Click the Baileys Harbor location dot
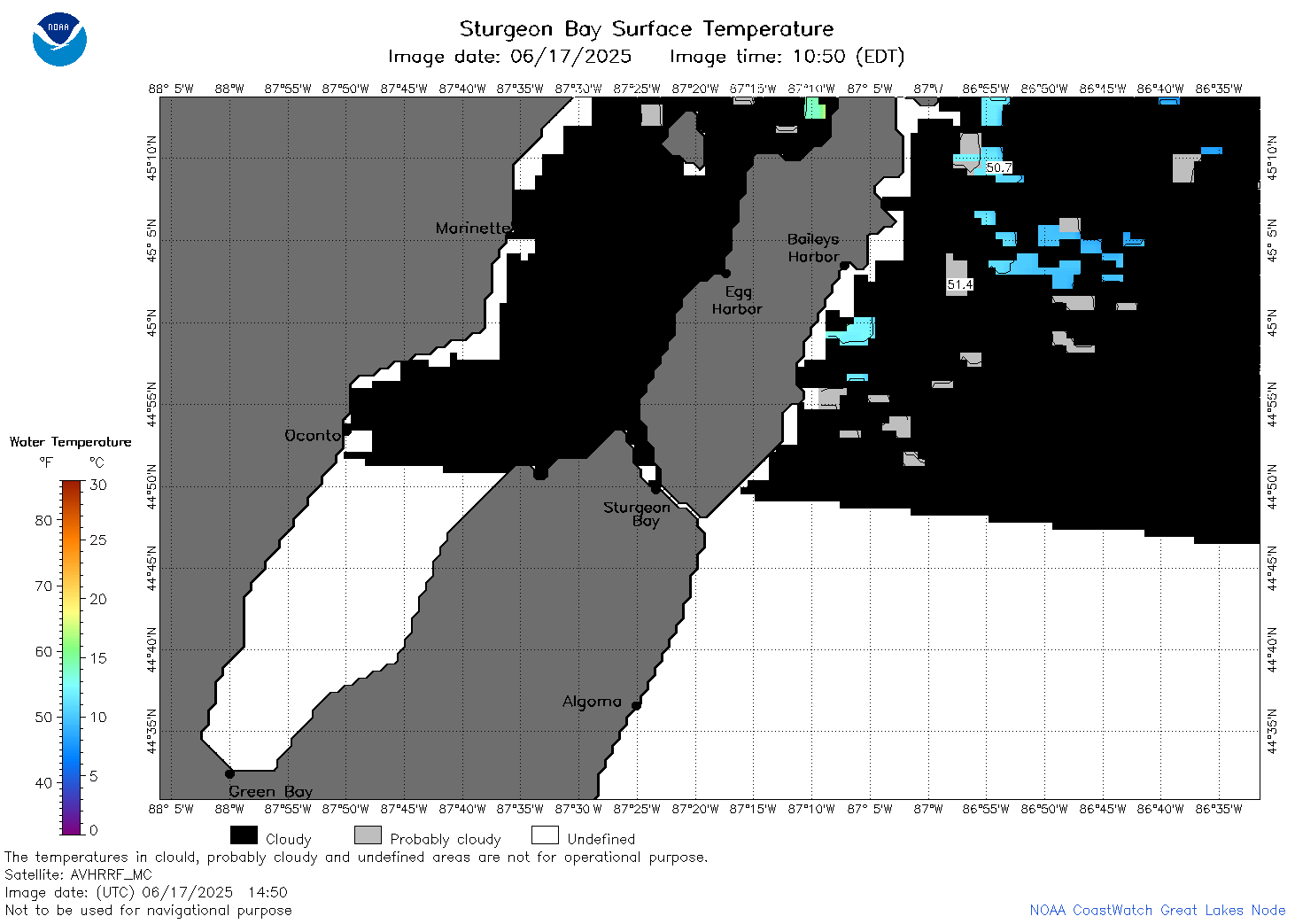 tap(844, 265)
